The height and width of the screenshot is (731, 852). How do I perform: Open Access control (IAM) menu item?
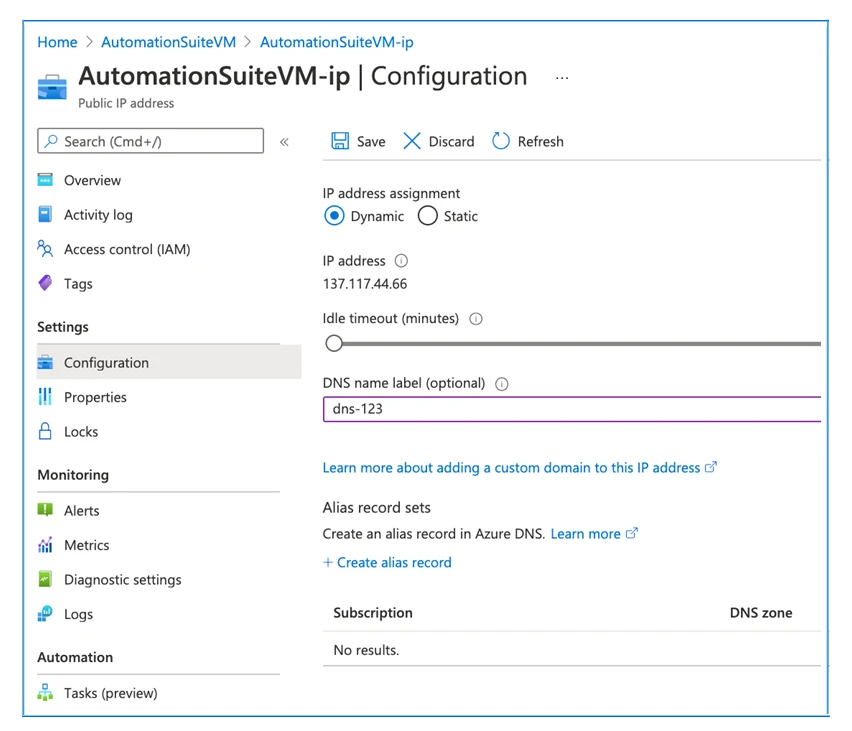coord(127,249)
